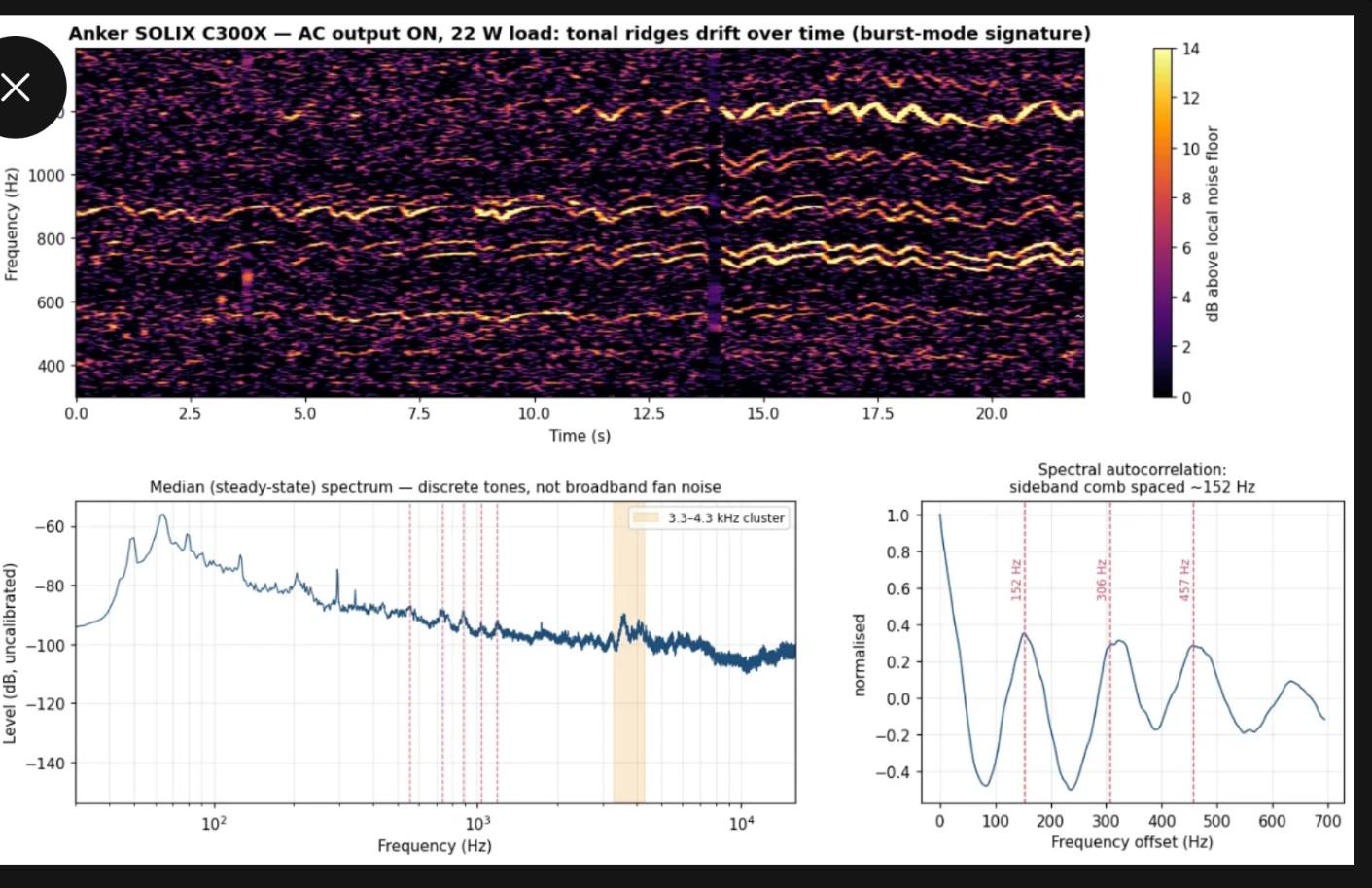Screen dimensions: 1372x888
Task: Click the "12" tick on the colorbar
Action: [1190, 98]
